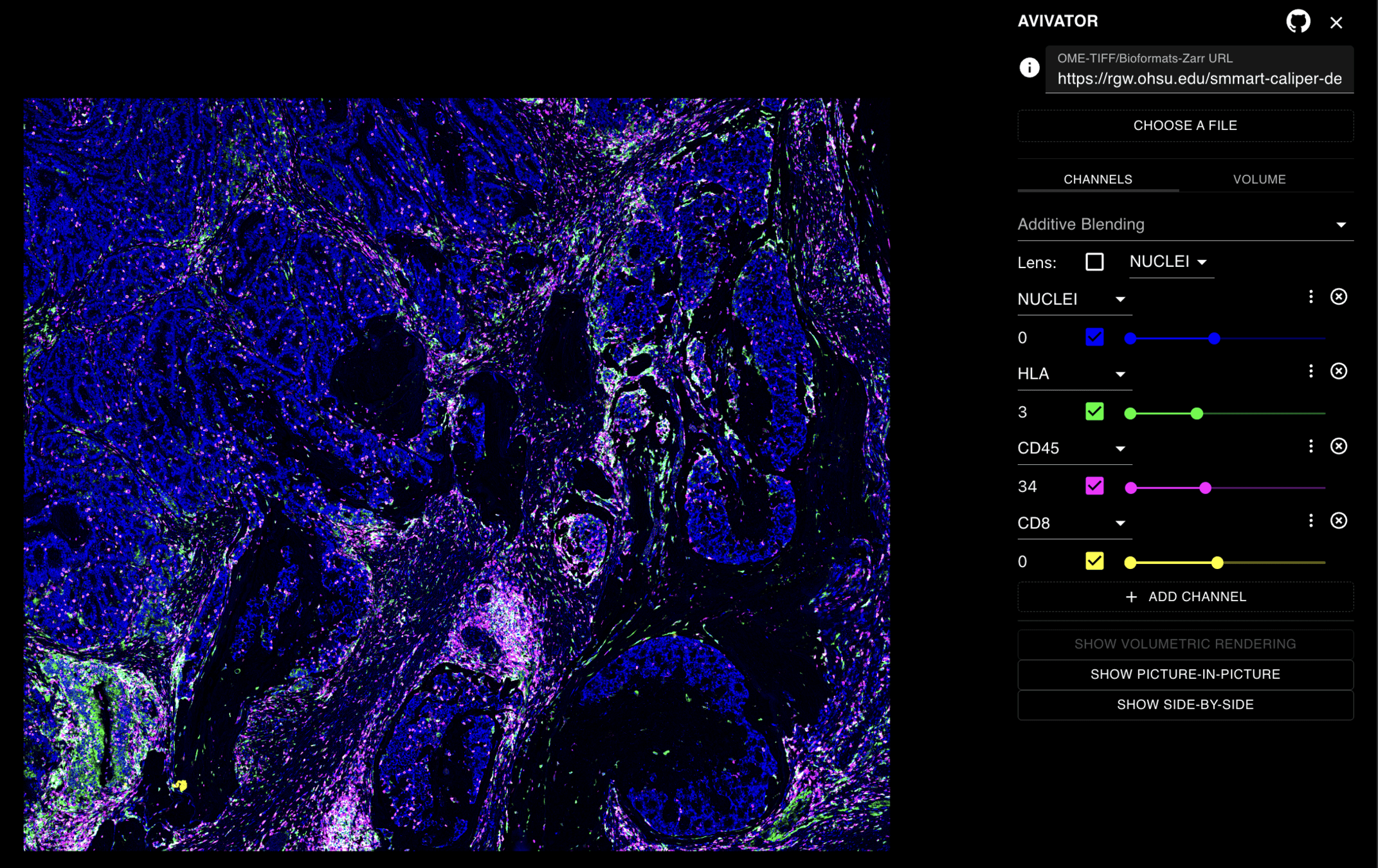Switch to the Volume tab

point(1258,179)
